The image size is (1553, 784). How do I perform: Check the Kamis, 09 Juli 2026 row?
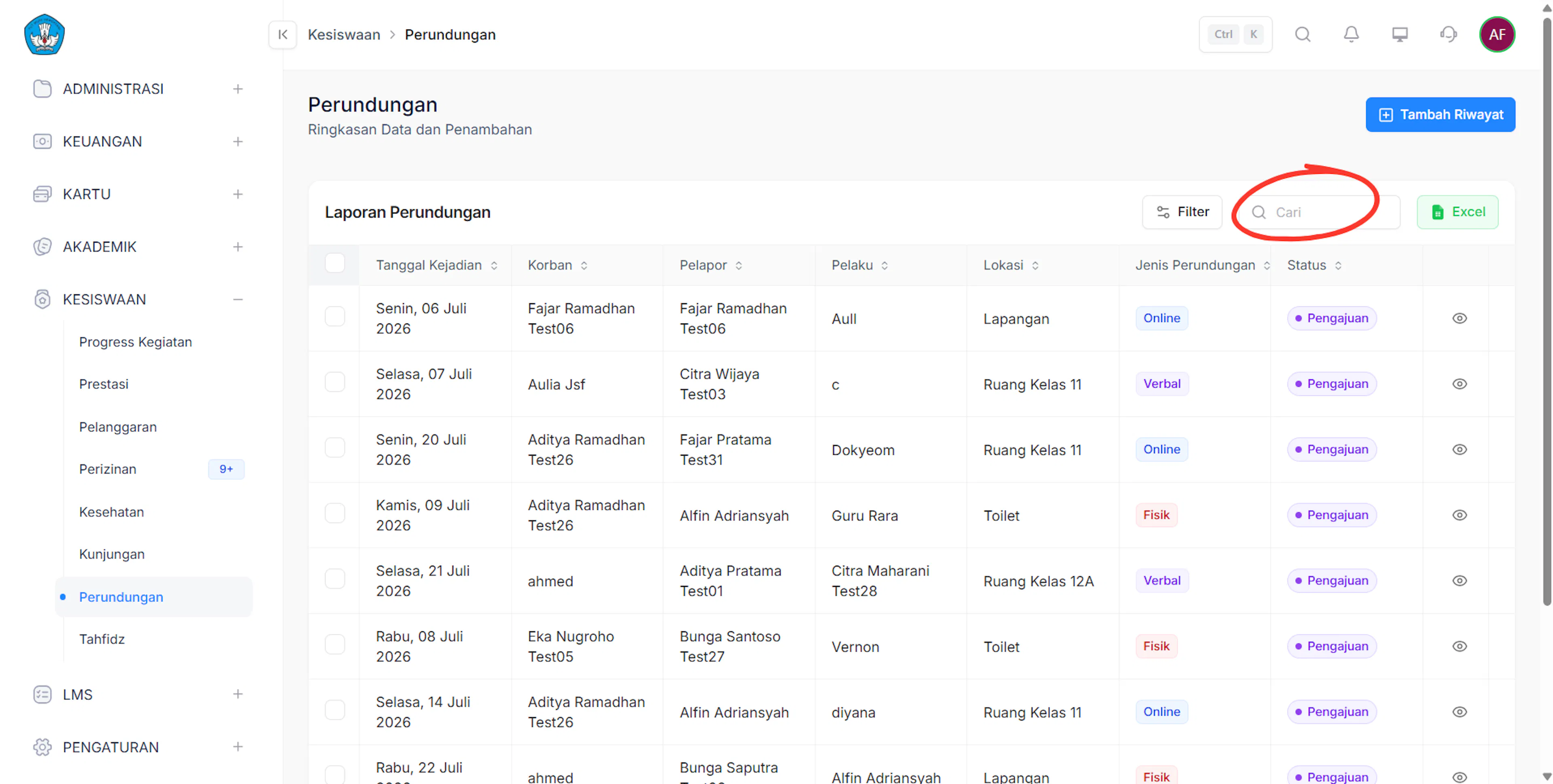point(334,514)
